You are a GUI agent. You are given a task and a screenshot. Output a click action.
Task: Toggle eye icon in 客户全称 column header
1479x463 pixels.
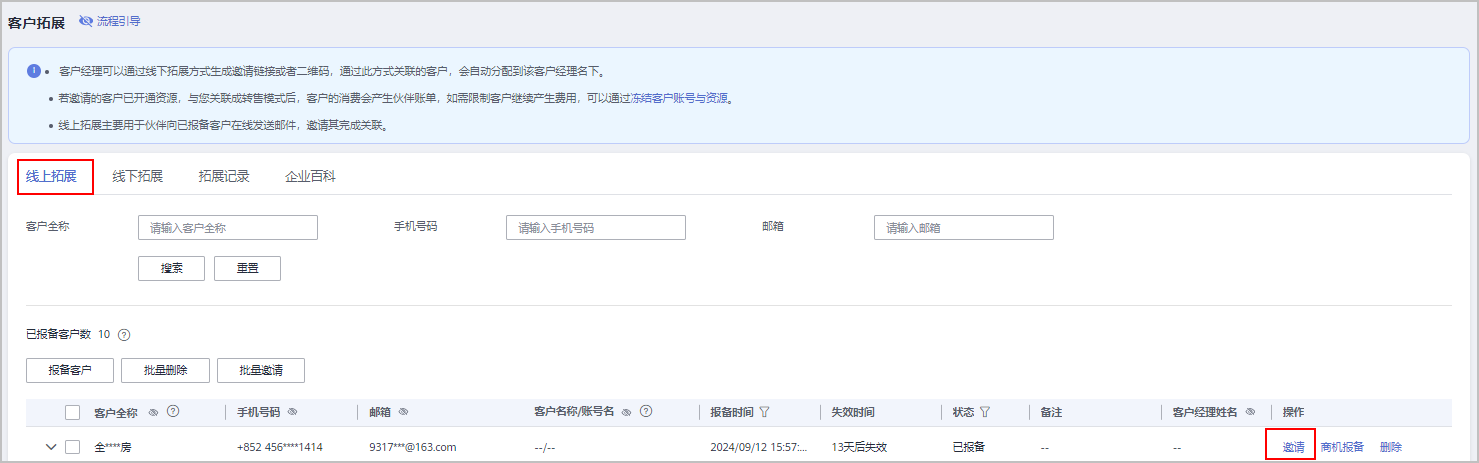(x=154, y=412)
